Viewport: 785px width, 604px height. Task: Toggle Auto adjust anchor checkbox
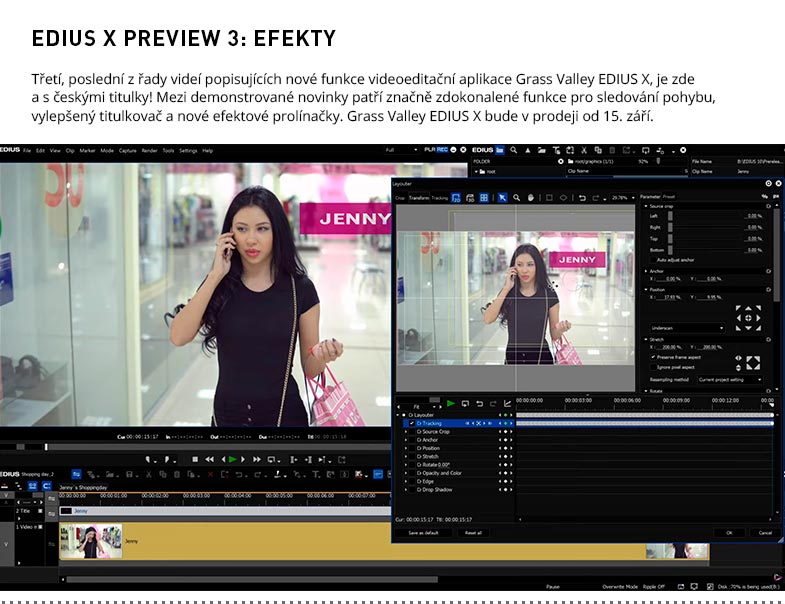tap(653, 260)
